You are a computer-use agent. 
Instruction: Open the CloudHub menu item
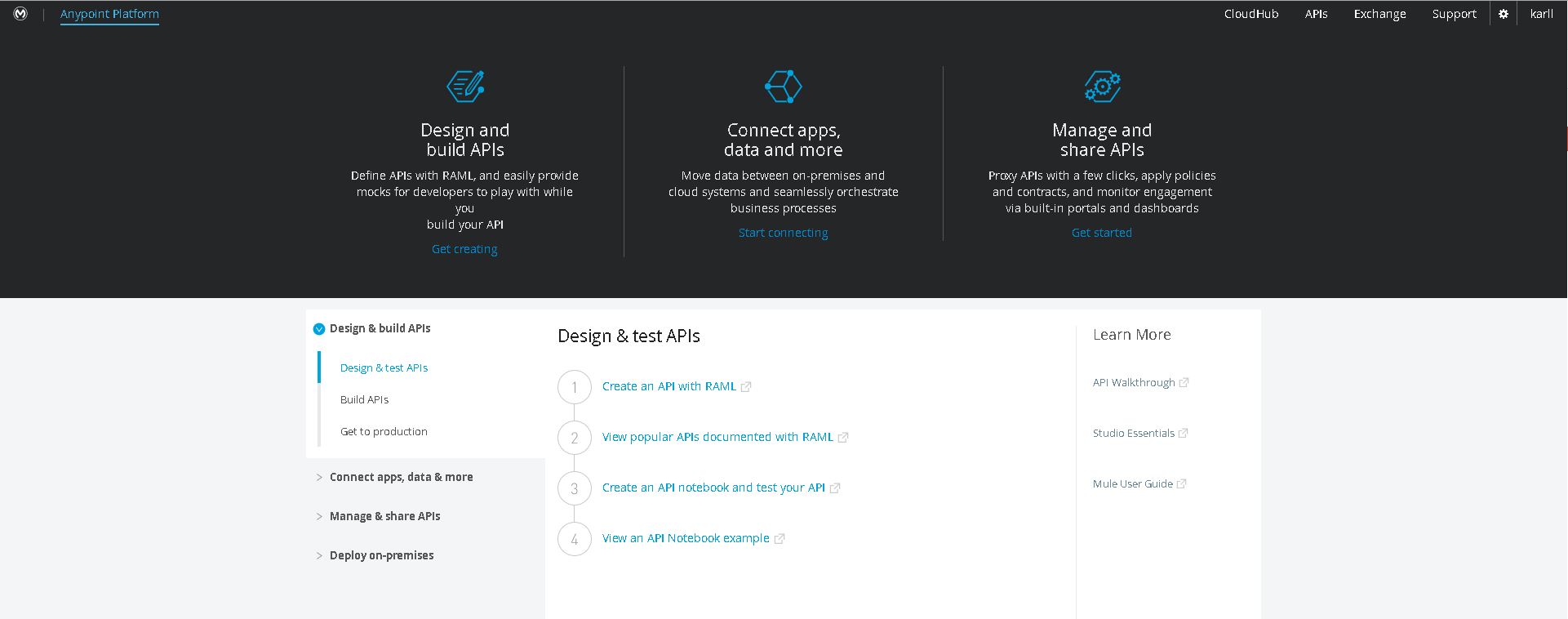point(1251,14)
